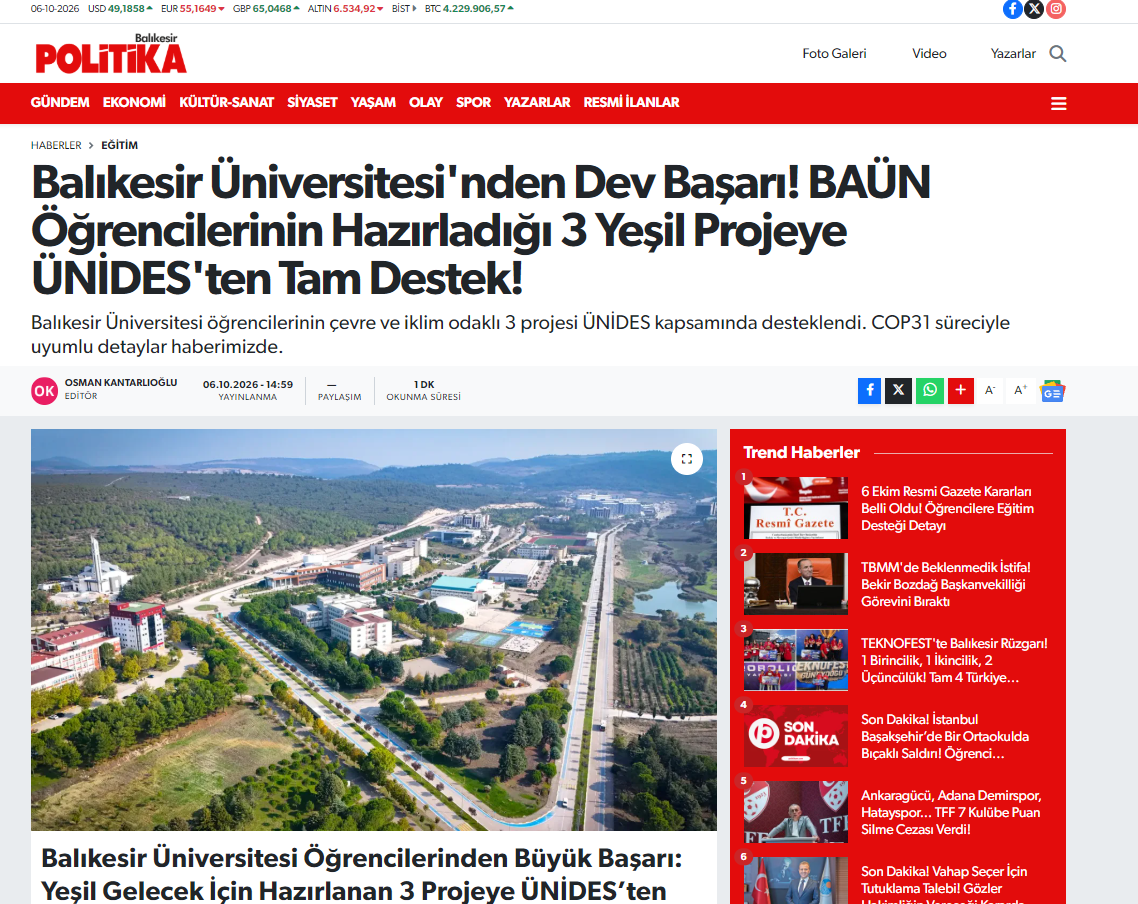
Task: Open the X (Twitter) icon in top bar
Action: [1034, 9]
